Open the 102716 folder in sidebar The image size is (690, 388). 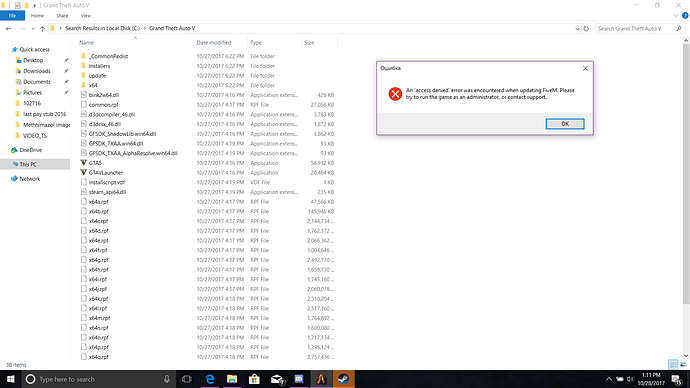click(32, 103)
